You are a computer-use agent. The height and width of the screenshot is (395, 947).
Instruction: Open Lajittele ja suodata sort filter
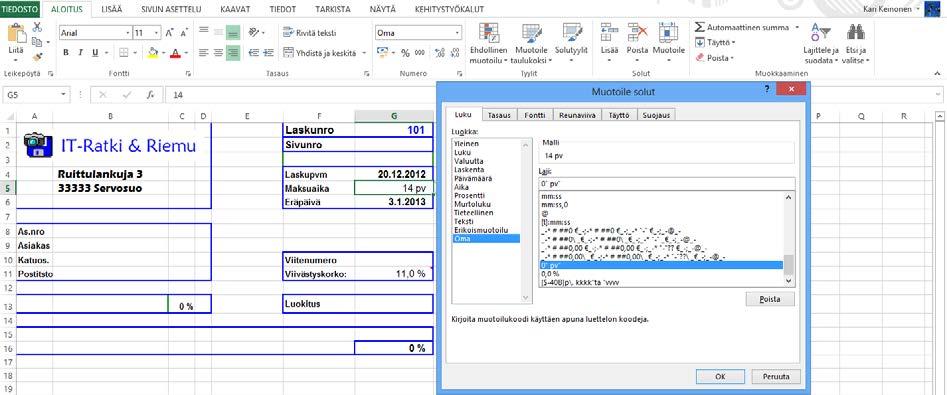pyautogui.click(x=821, y=43)
